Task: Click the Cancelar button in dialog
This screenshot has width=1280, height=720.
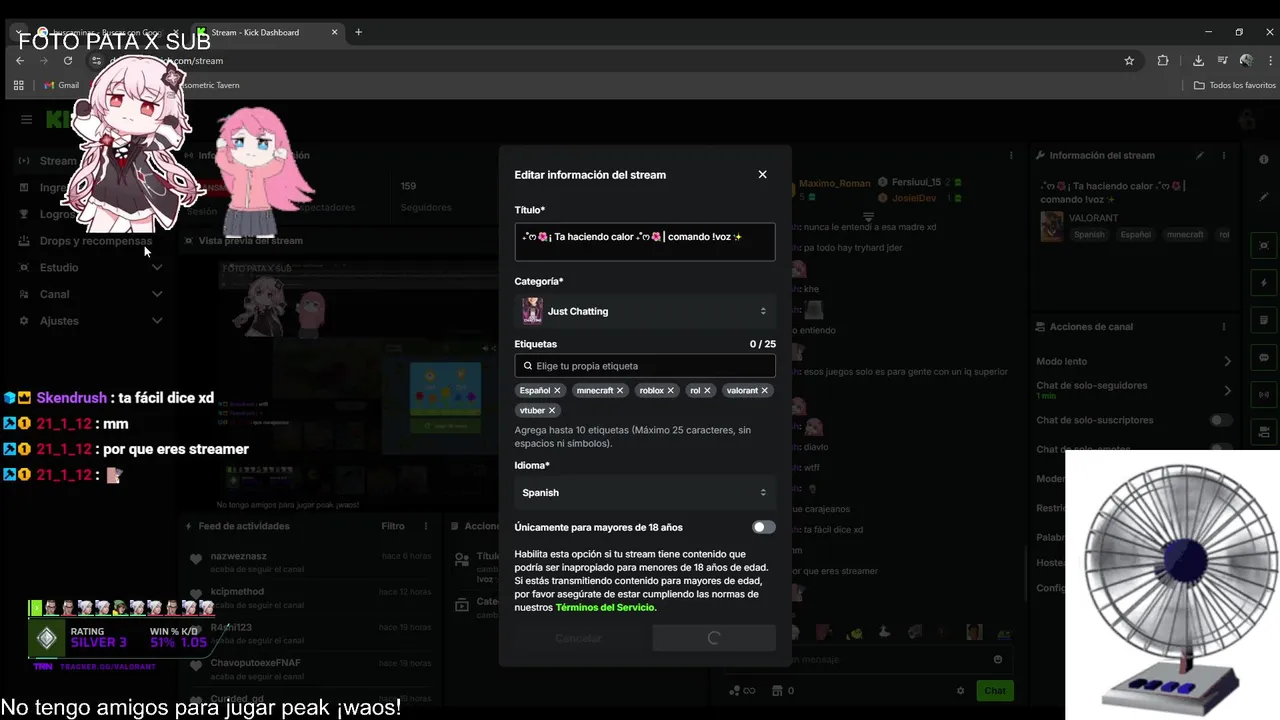Action: (x=578, y=638)
